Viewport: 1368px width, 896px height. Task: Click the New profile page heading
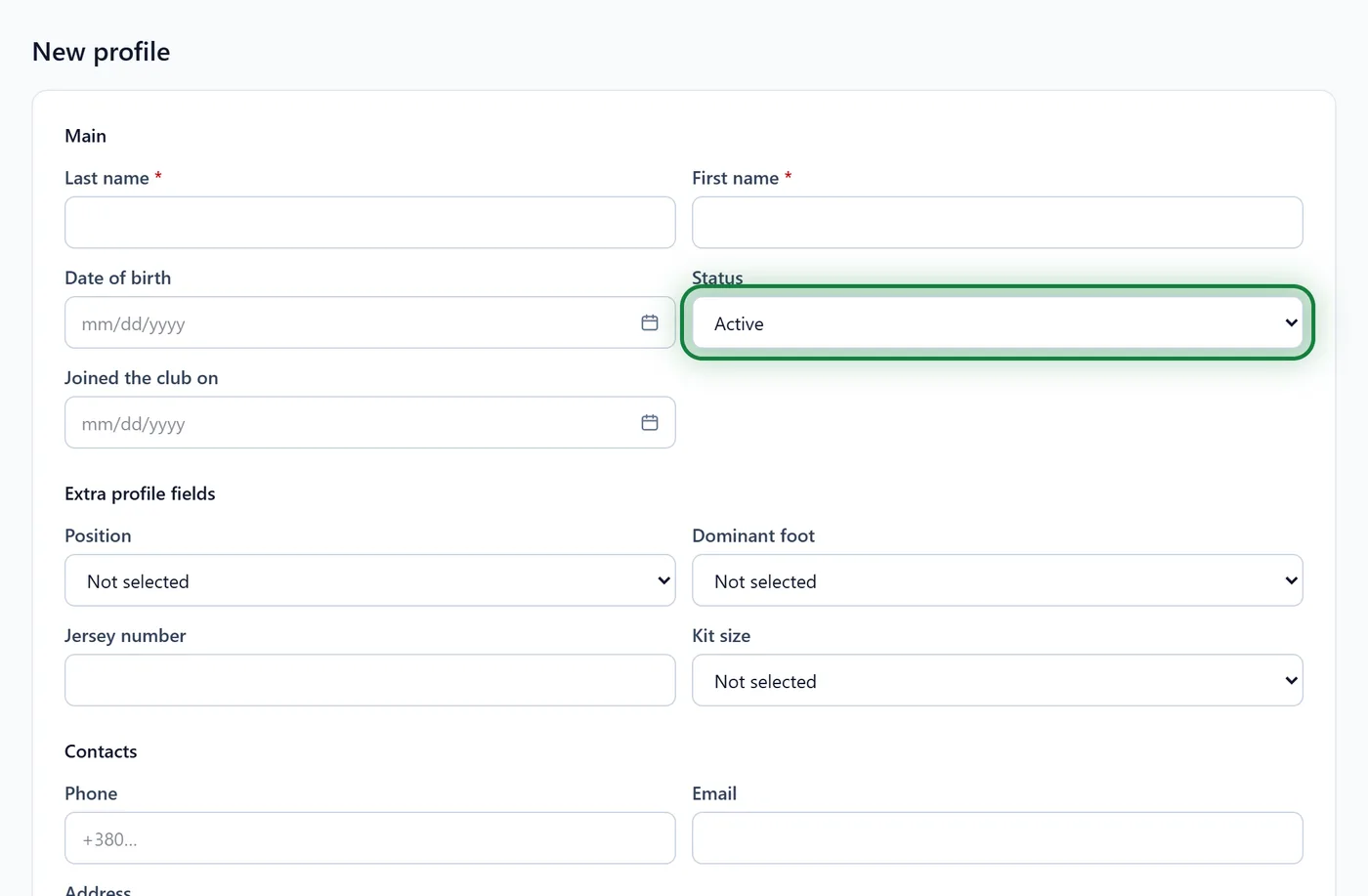coord(101,52)
